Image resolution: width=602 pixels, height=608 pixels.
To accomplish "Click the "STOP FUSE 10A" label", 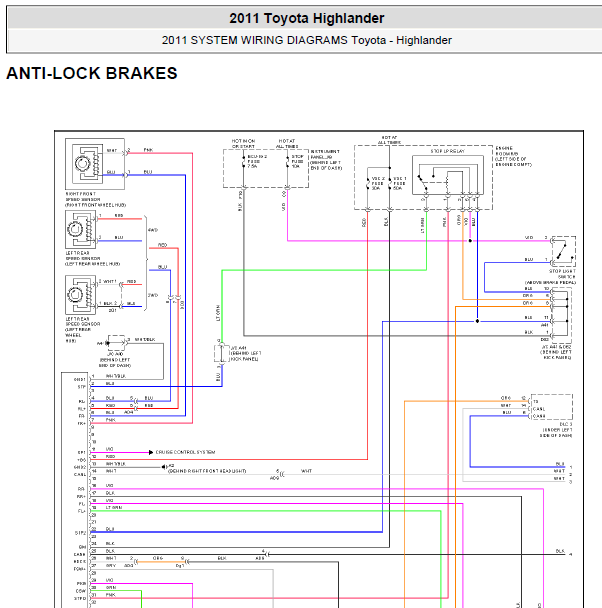I will (297, 161).
